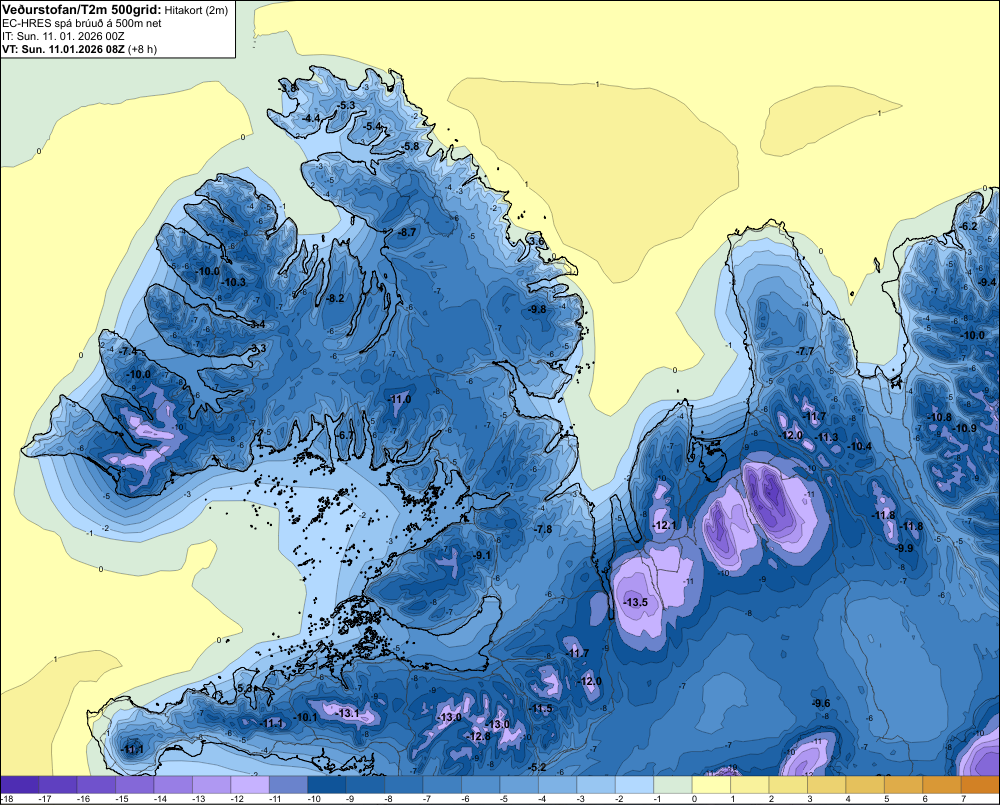Image resolution: width=1000 pixels, height=805 pixels.
Task: Click the -3.4 temperature label
Action: pos(256,324)
